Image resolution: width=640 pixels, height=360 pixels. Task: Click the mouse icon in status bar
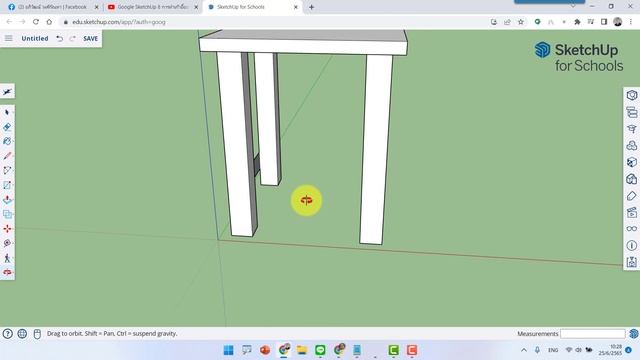(x=37, y=334)
